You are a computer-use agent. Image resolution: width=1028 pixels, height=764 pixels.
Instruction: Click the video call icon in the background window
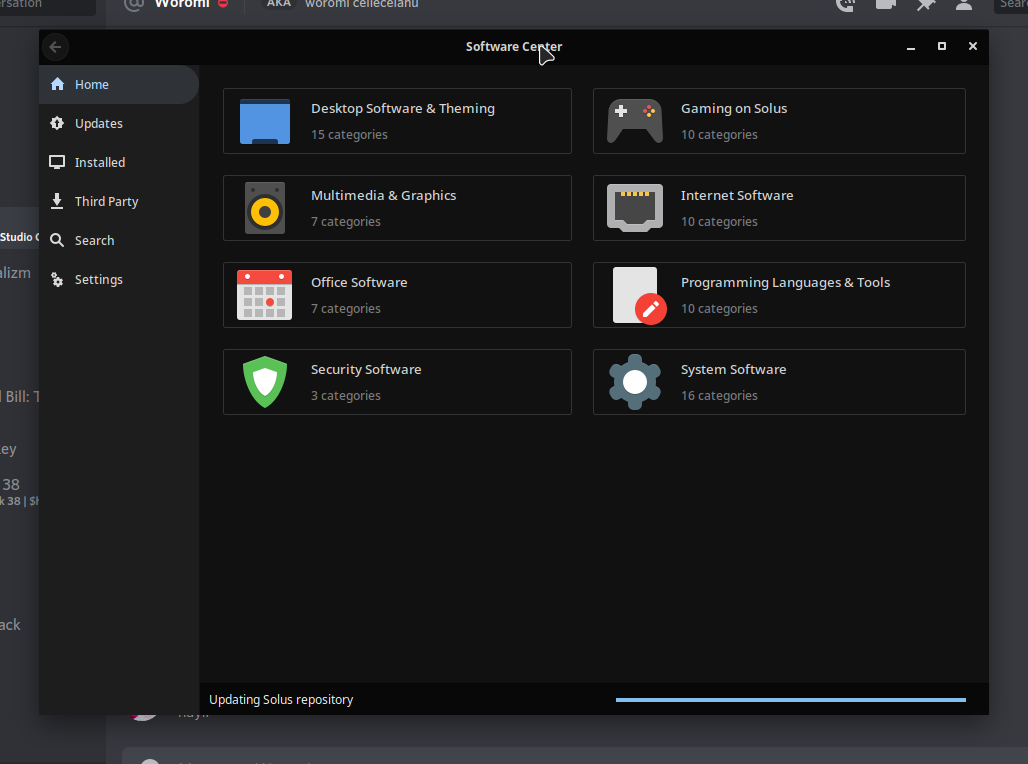(886, 5)
